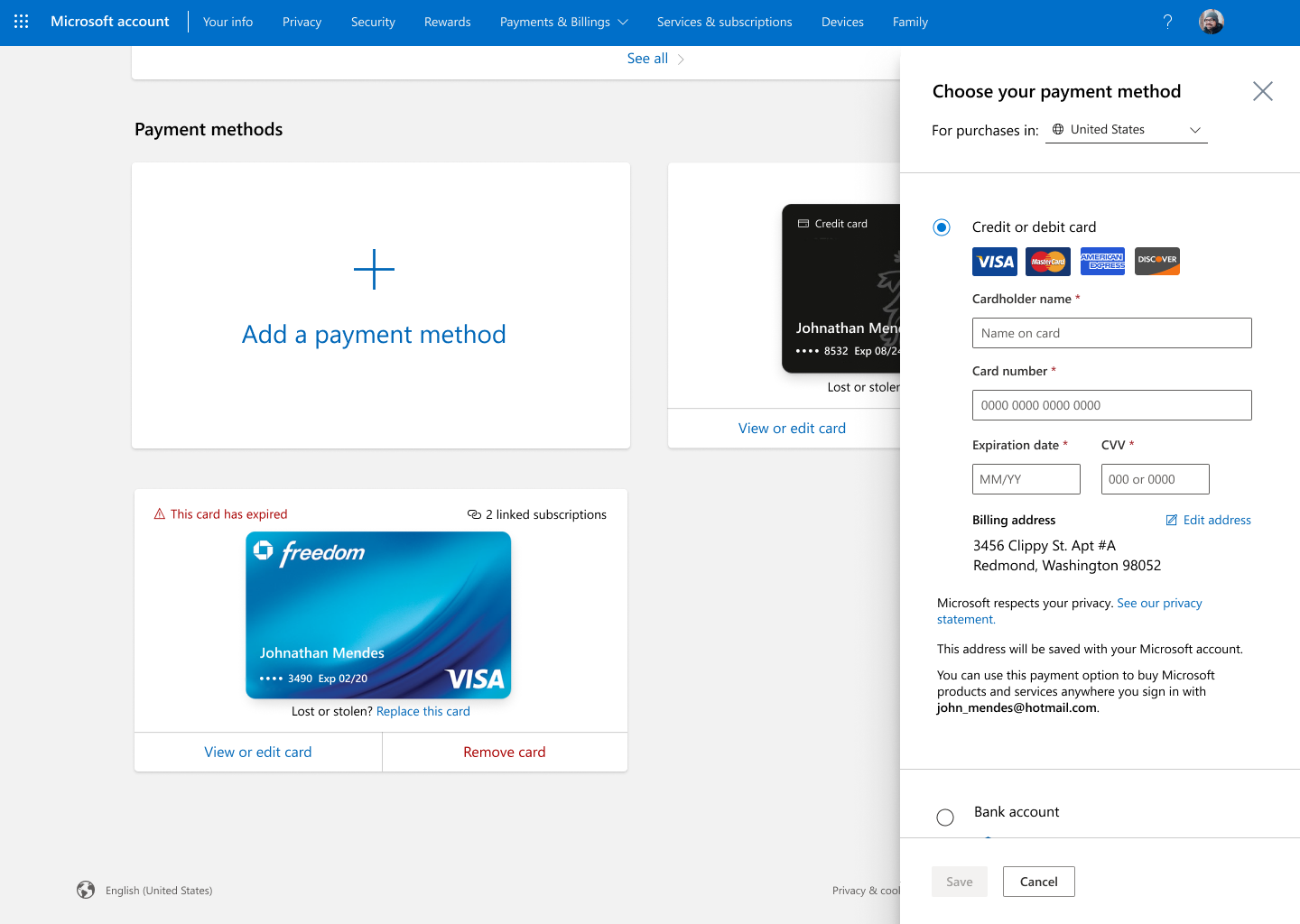1300x924 pixels.
Task: Click the linked subscriptions icon
Action: coord(474,514)
